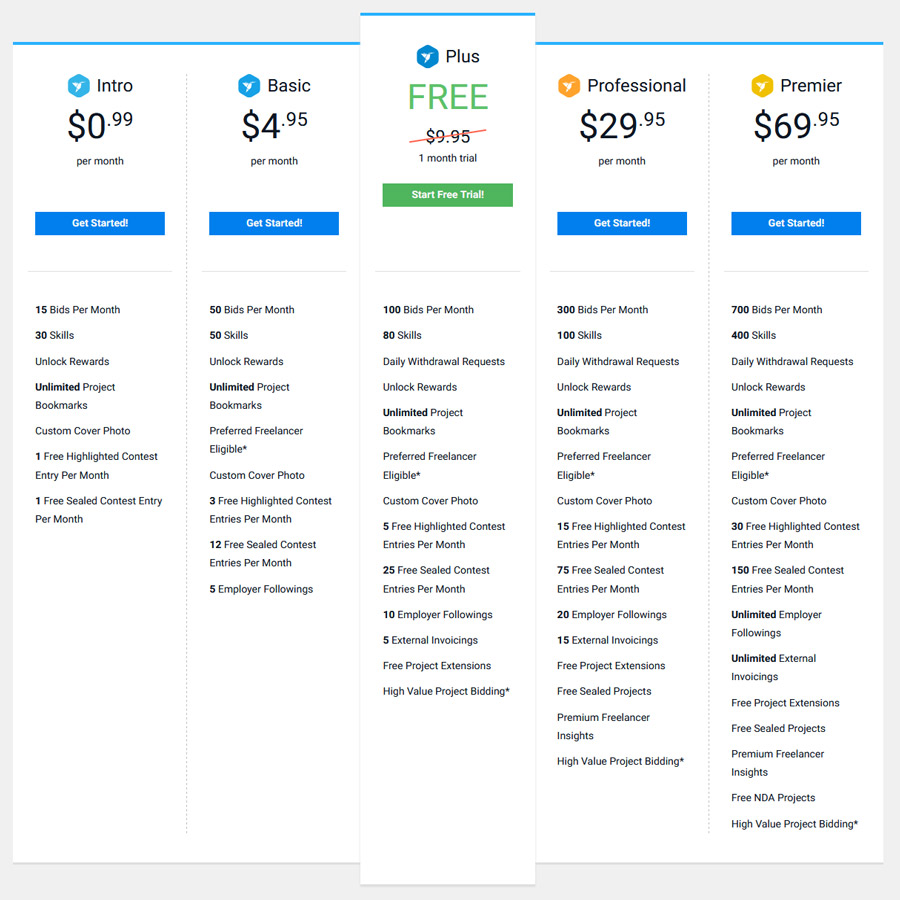Screen dimensions: 900x900
Task: Click the Plus plan blue badge icon
Action: [428, 57]
